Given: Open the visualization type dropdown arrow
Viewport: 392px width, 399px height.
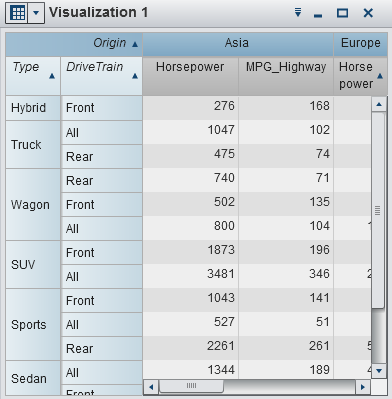Looking at the screenshot, I should 36,13.
